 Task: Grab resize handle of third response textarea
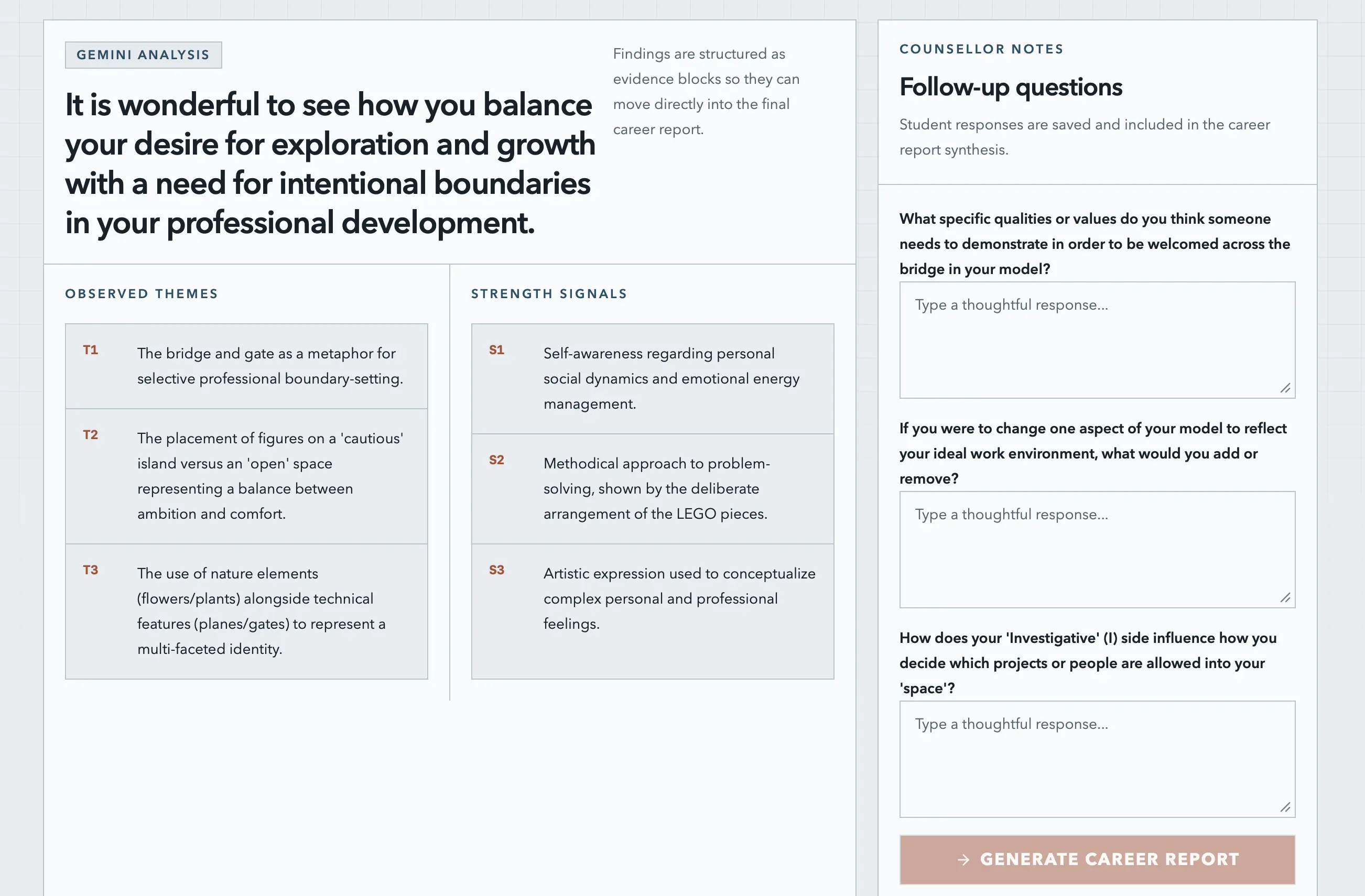pyautogui.click(x=1285, y=807)
